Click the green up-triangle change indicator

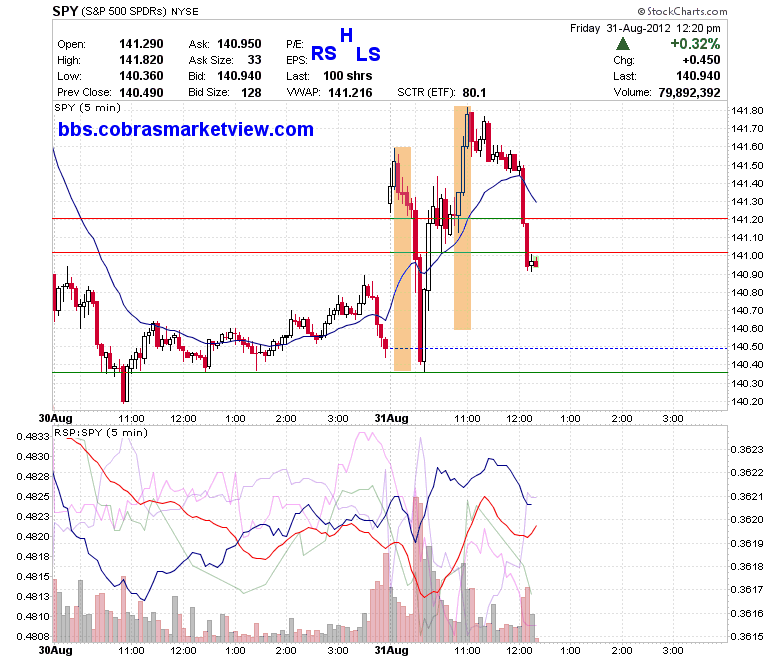622,44
